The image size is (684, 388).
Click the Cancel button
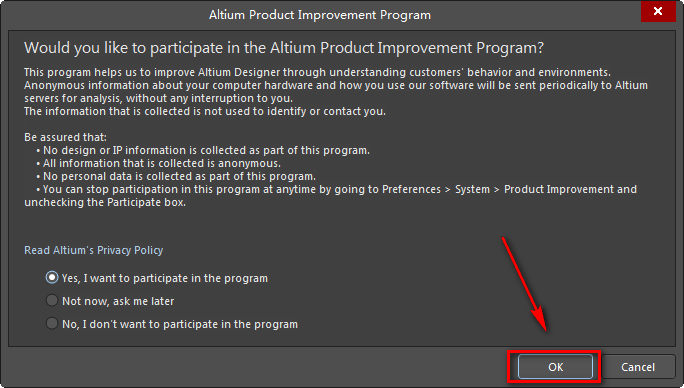click(638, 367)
